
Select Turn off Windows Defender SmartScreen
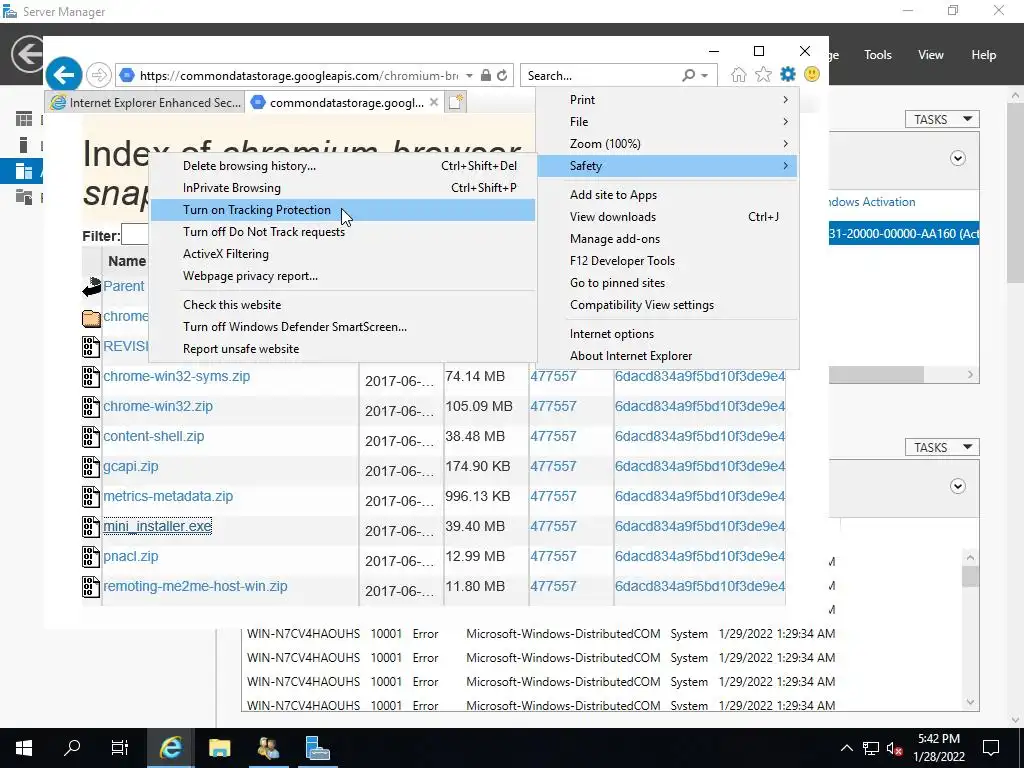(x=342, y=327)
